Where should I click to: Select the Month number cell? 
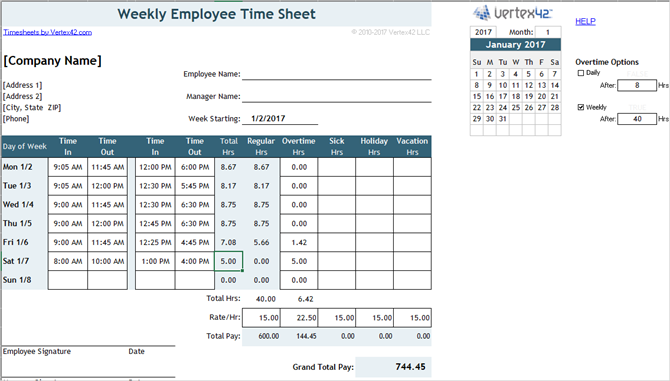click(548, 32)
